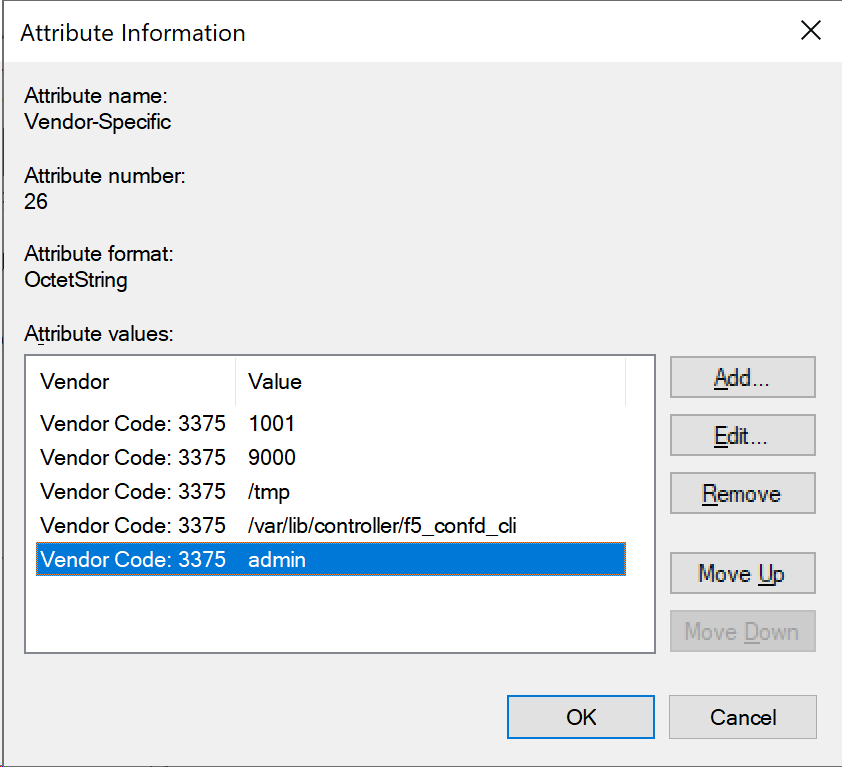842x767 pixels.
Task: Click the Move Up button
Action: pos(742,573)
